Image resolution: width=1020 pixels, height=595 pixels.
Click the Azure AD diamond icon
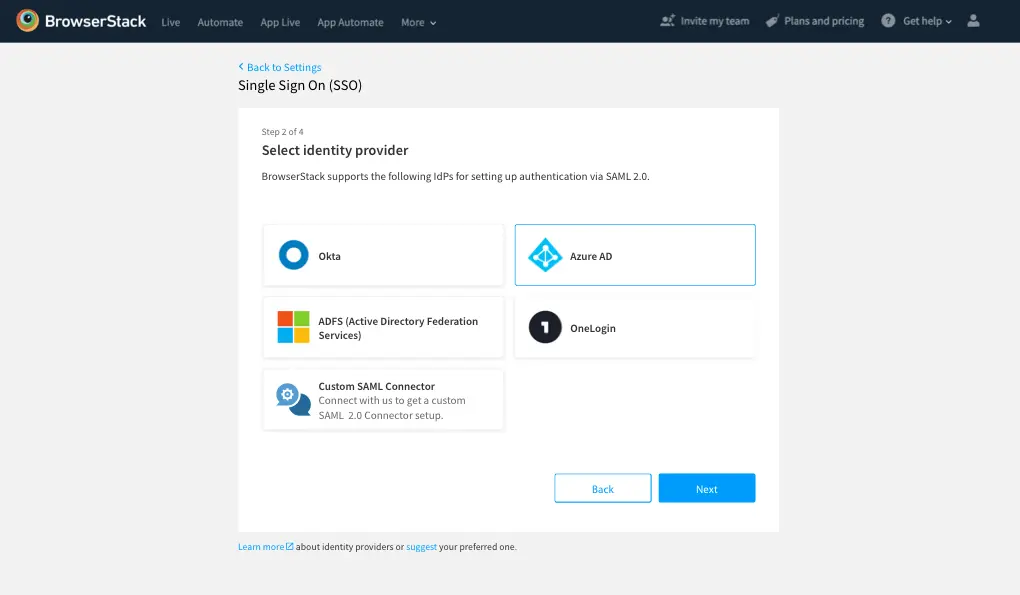(x=545, y=255)
